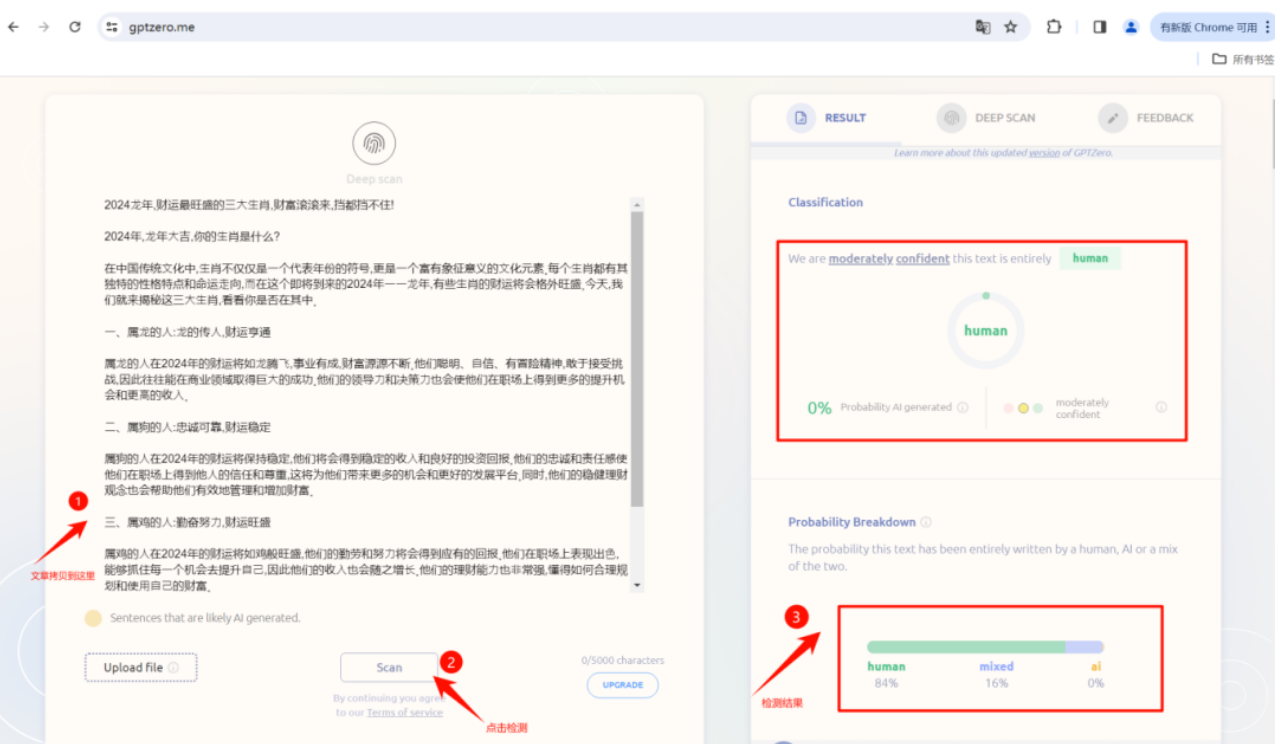The image size is (1275, 744).
Task: Click the Classification heading
Action: pos(825,202)
